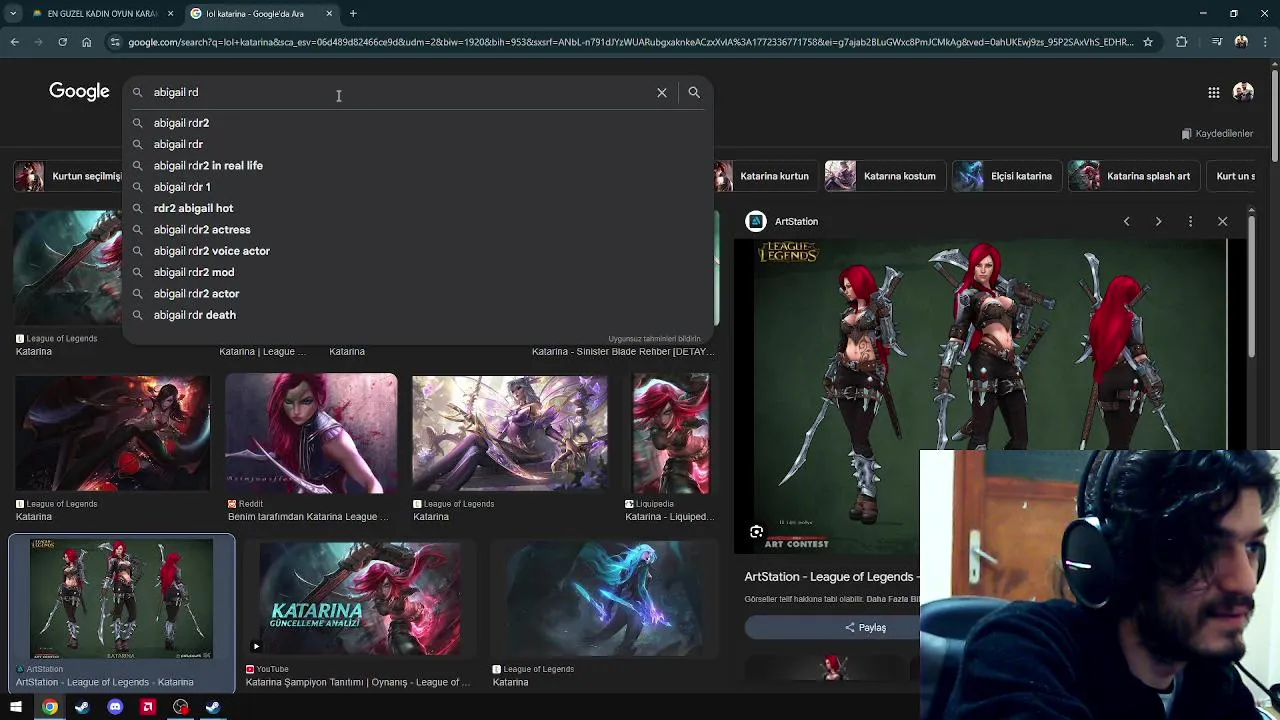Click the magnifier search button in the search bar

tap(694, 92)
